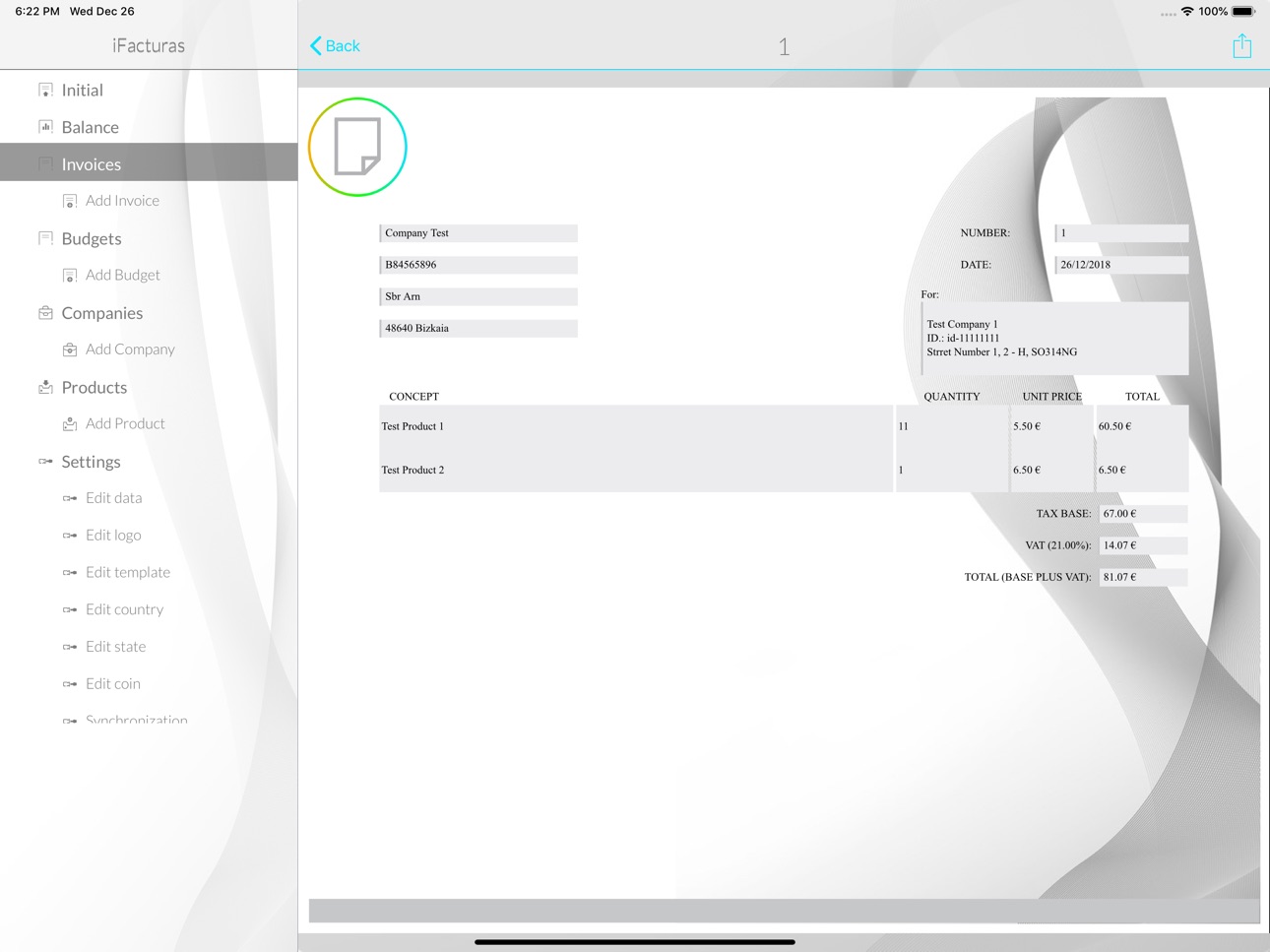
Task: Click row total 60.50 € cell
Action: tap(1141, 426)
